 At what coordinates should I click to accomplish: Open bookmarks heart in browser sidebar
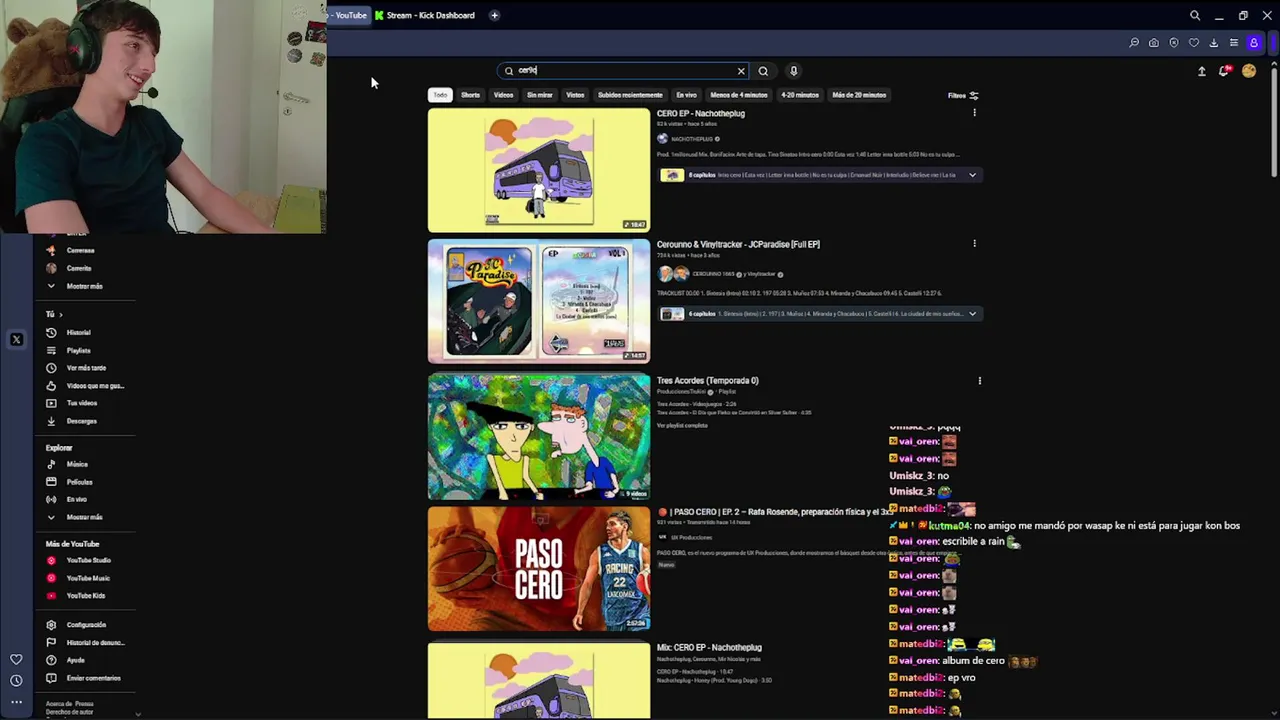tap(16, 660)
